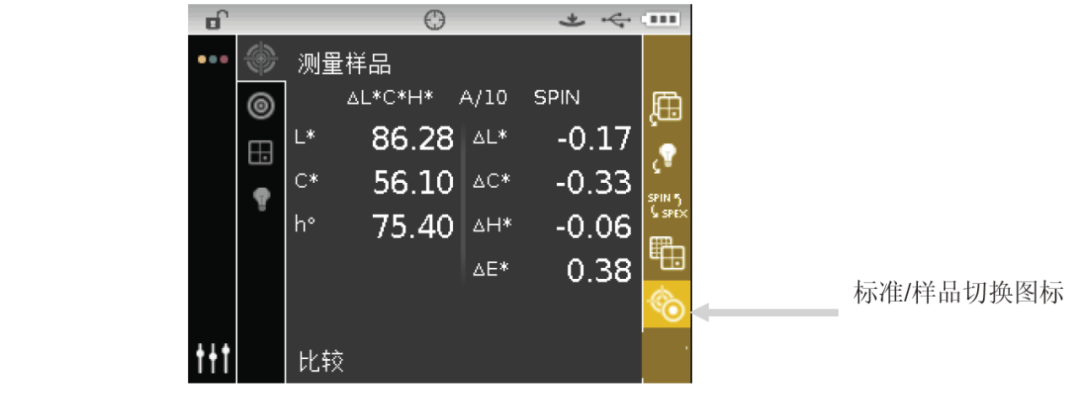This screenshot has width=1080, height=402.
Task: Click the A/10 illuminant observer label
Action: point(483,98)
